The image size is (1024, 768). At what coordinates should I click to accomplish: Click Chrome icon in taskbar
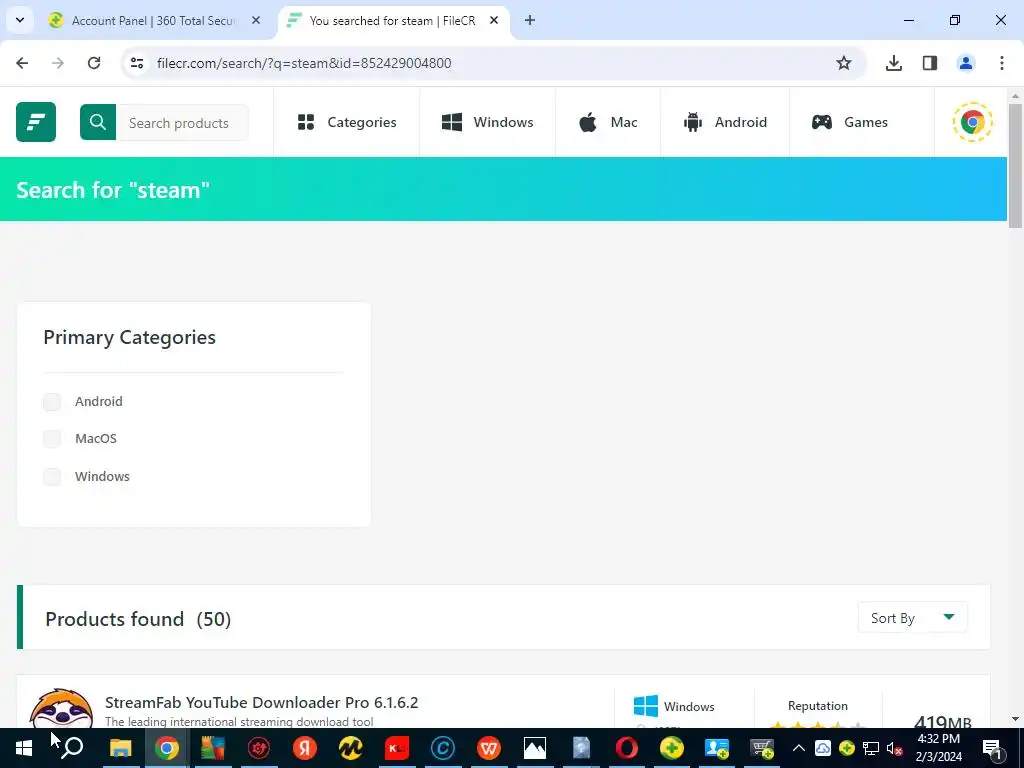point(167,748)
